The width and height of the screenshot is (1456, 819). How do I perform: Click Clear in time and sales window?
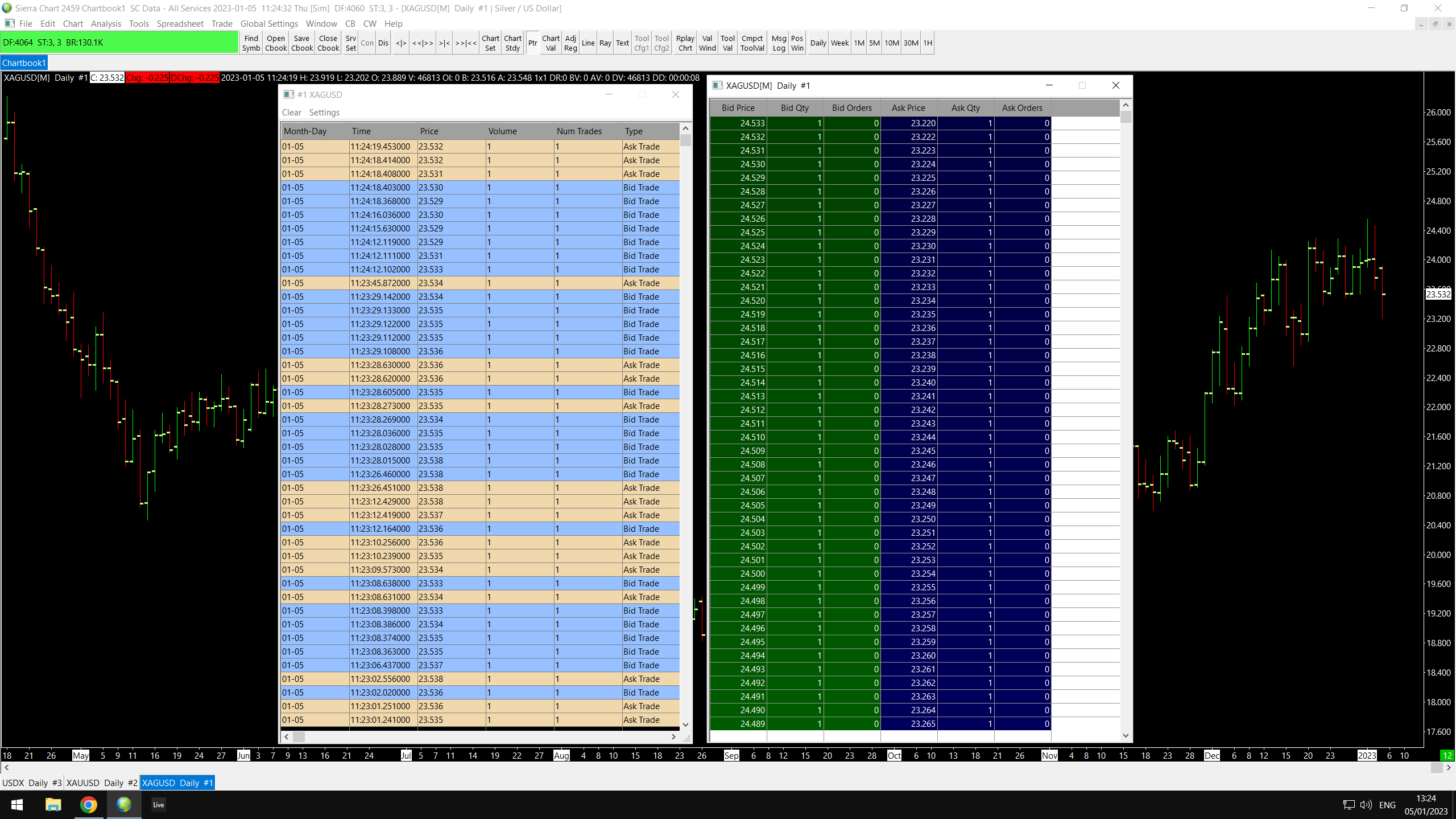(x=292, y=113)
